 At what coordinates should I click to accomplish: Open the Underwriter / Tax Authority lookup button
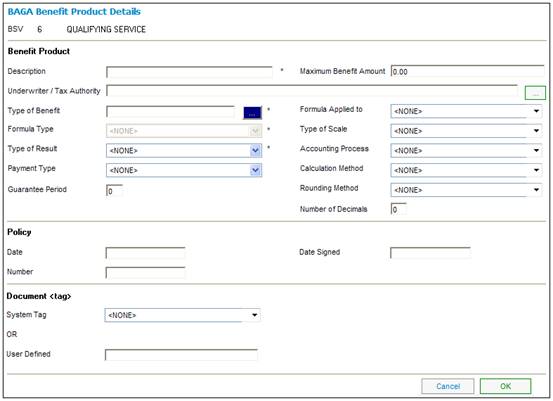535,93
